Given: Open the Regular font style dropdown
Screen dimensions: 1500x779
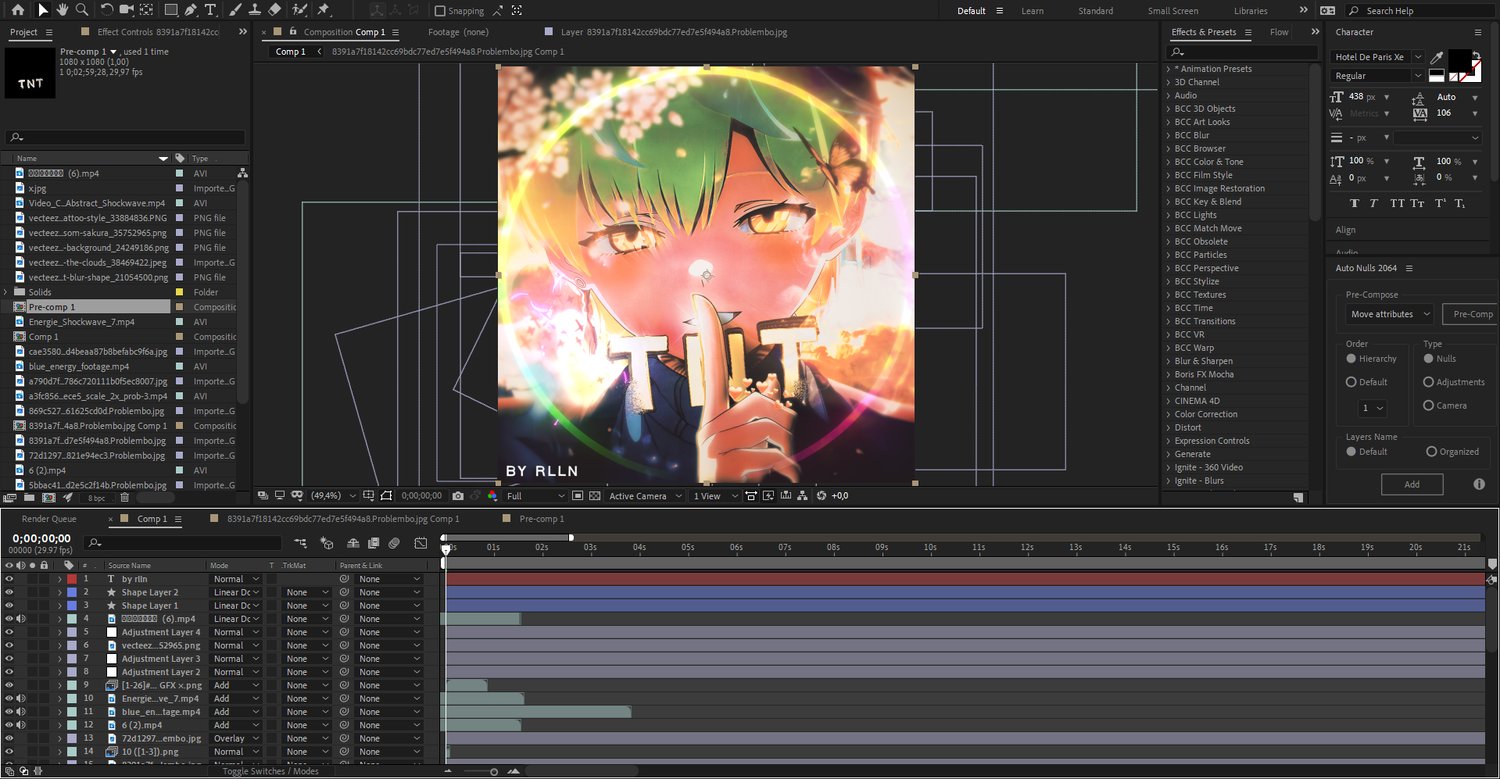Looking at the screenshot, I should [x=1377, y=76].
